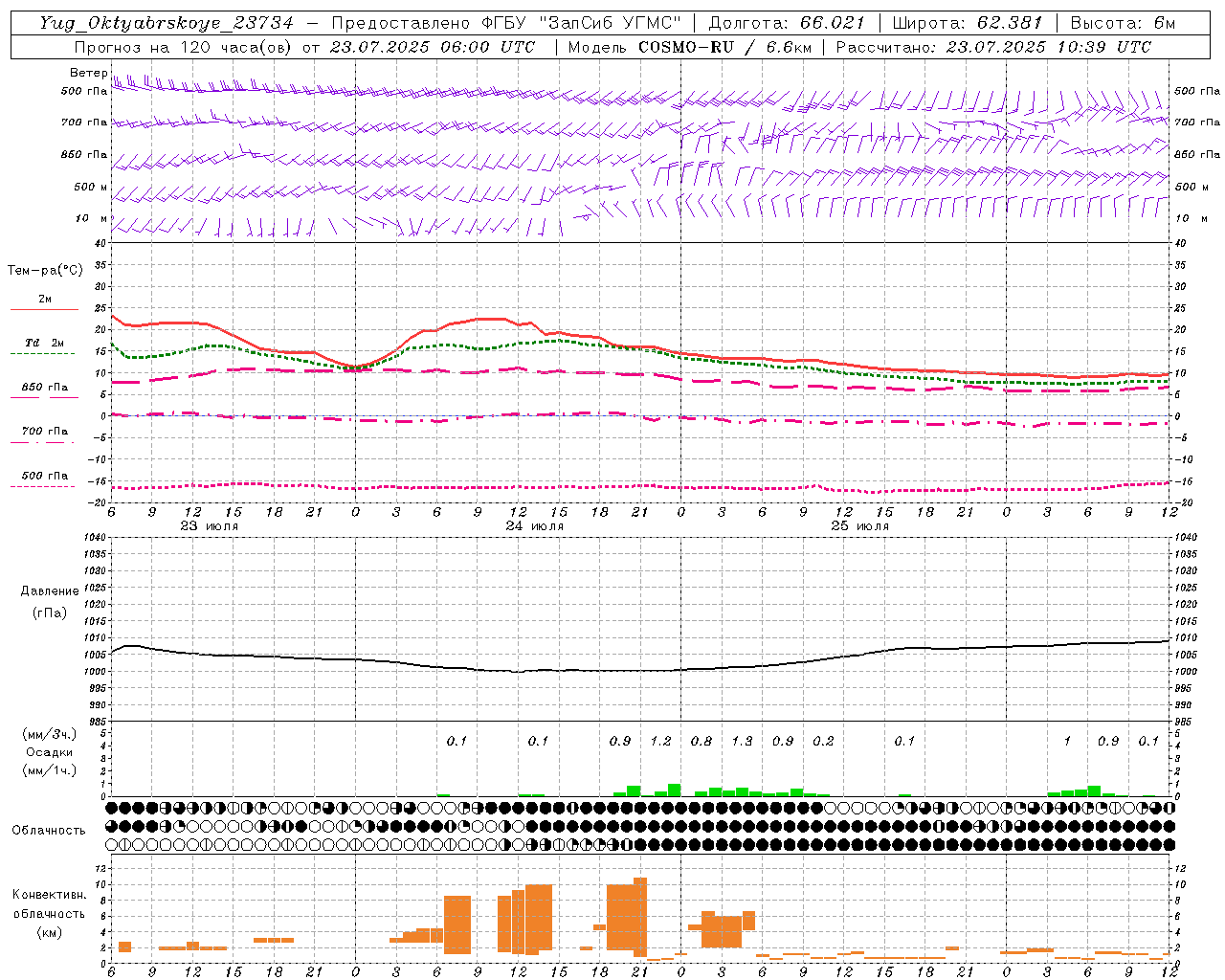Click the 700 гПа temperature legend entry
This screenshot has height=980, width=1225.
coord(44,432)
